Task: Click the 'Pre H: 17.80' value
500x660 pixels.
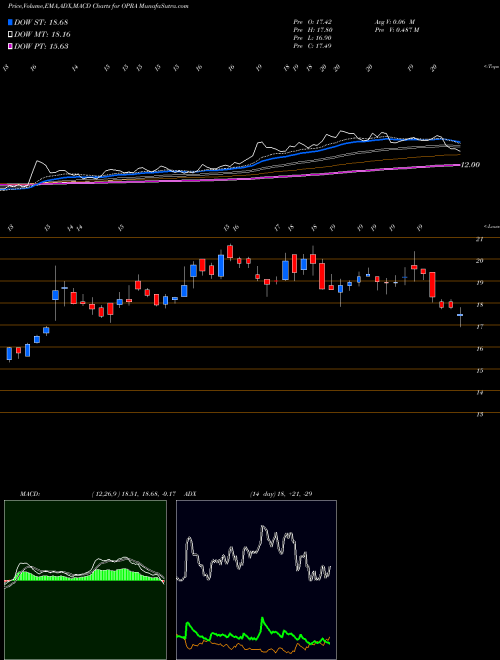Action: (312, 30)
